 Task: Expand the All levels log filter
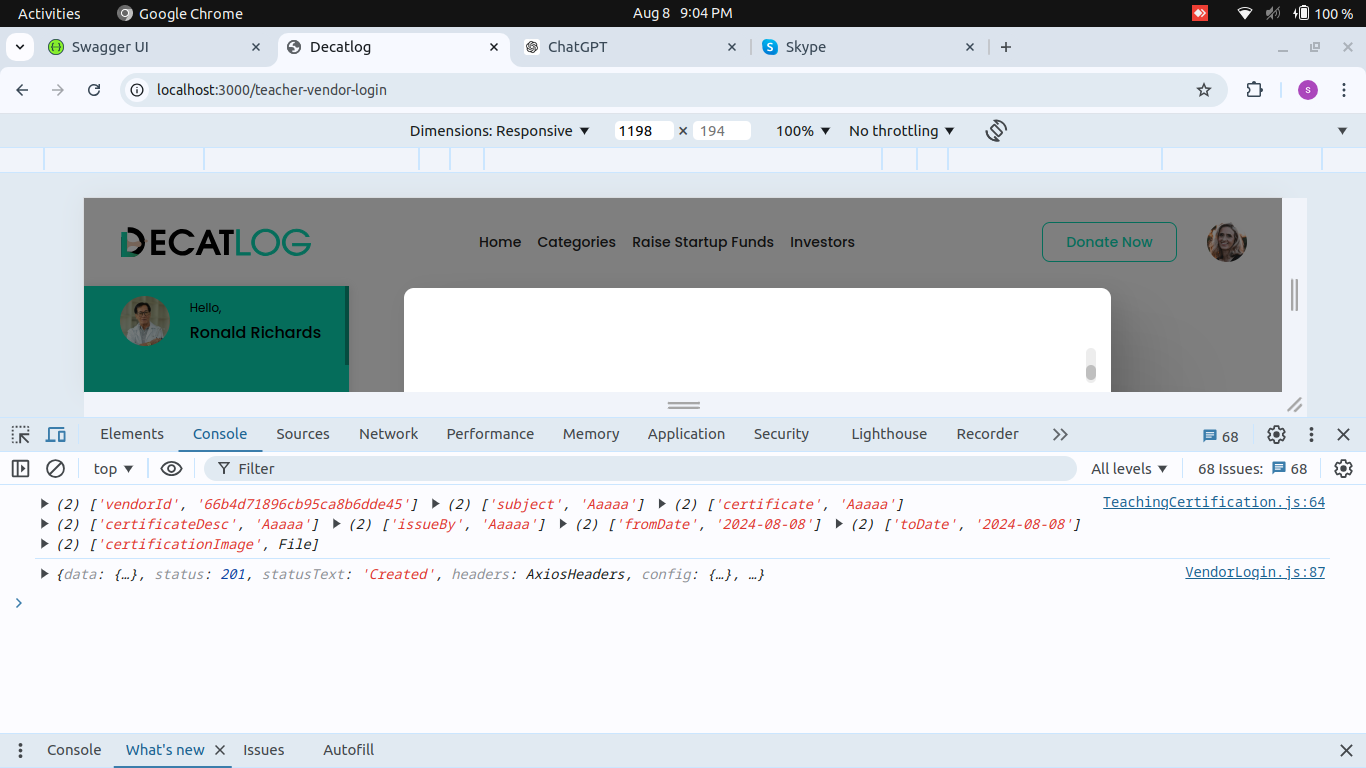coord(1129,468)
